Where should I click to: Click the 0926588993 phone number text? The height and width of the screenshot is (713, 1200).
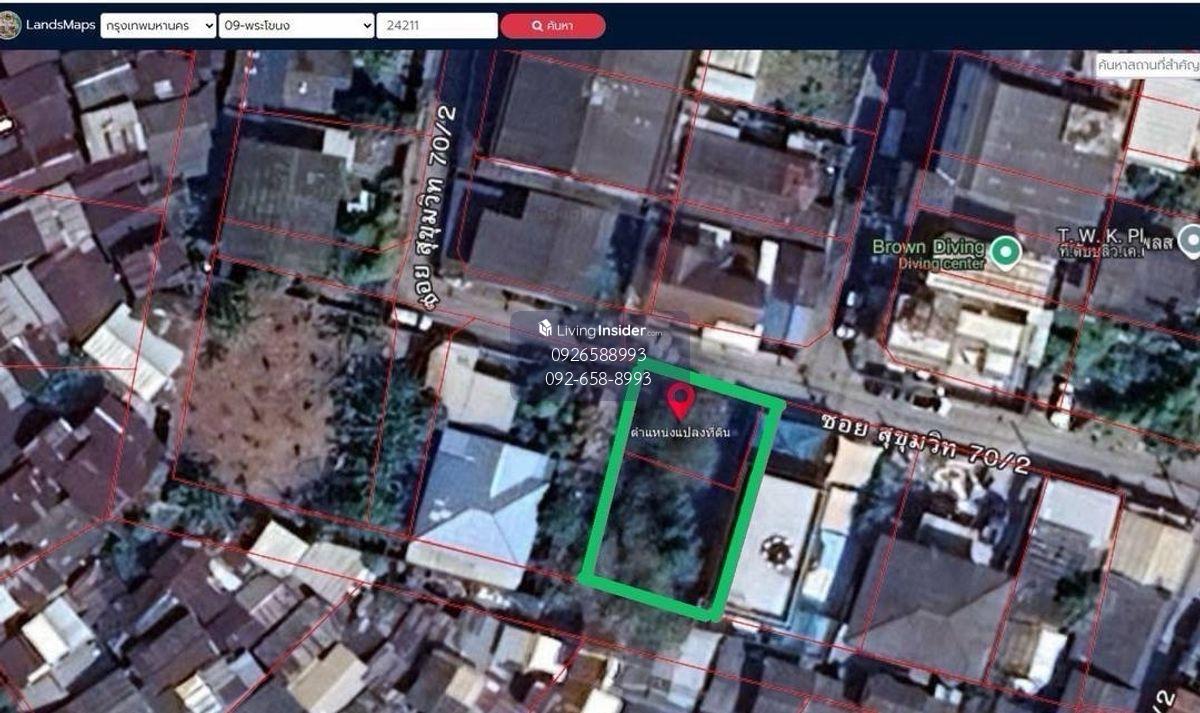tap(598, 355)
